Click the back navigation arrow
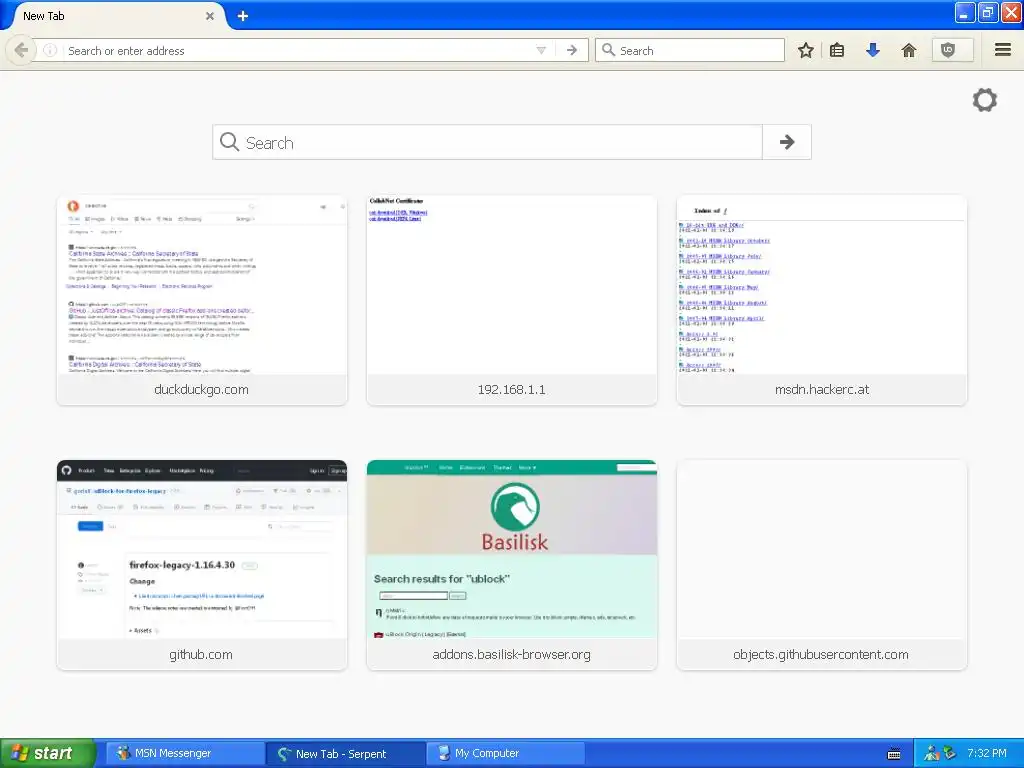The width and height of the screenshot is (1024, 768). click(x=21, y=50)
